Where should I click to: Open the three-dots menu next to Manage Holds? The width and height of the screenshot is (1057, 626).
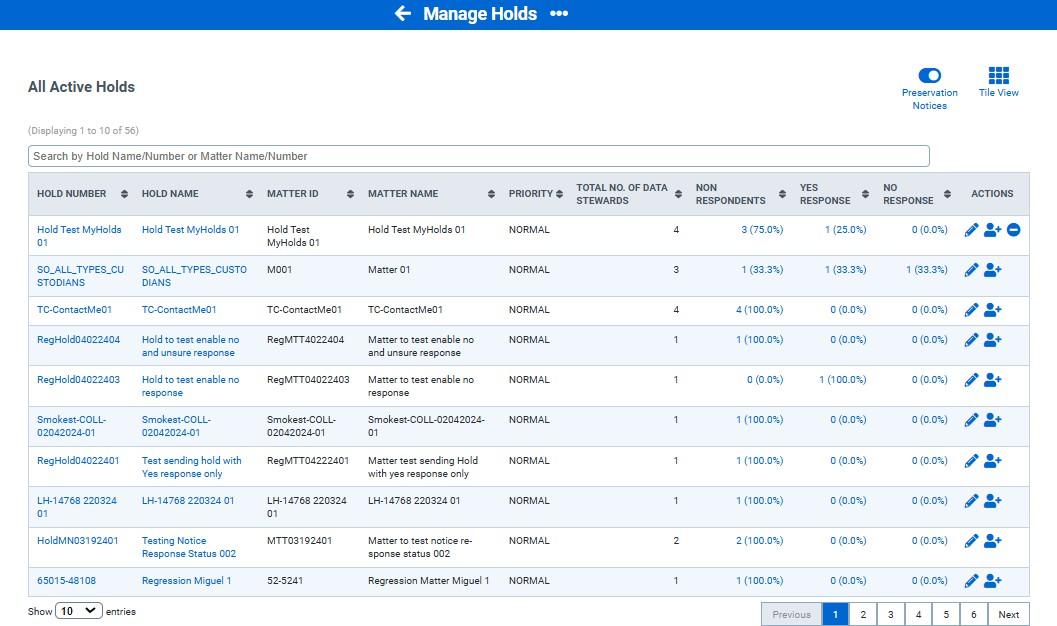click(559, 13)
